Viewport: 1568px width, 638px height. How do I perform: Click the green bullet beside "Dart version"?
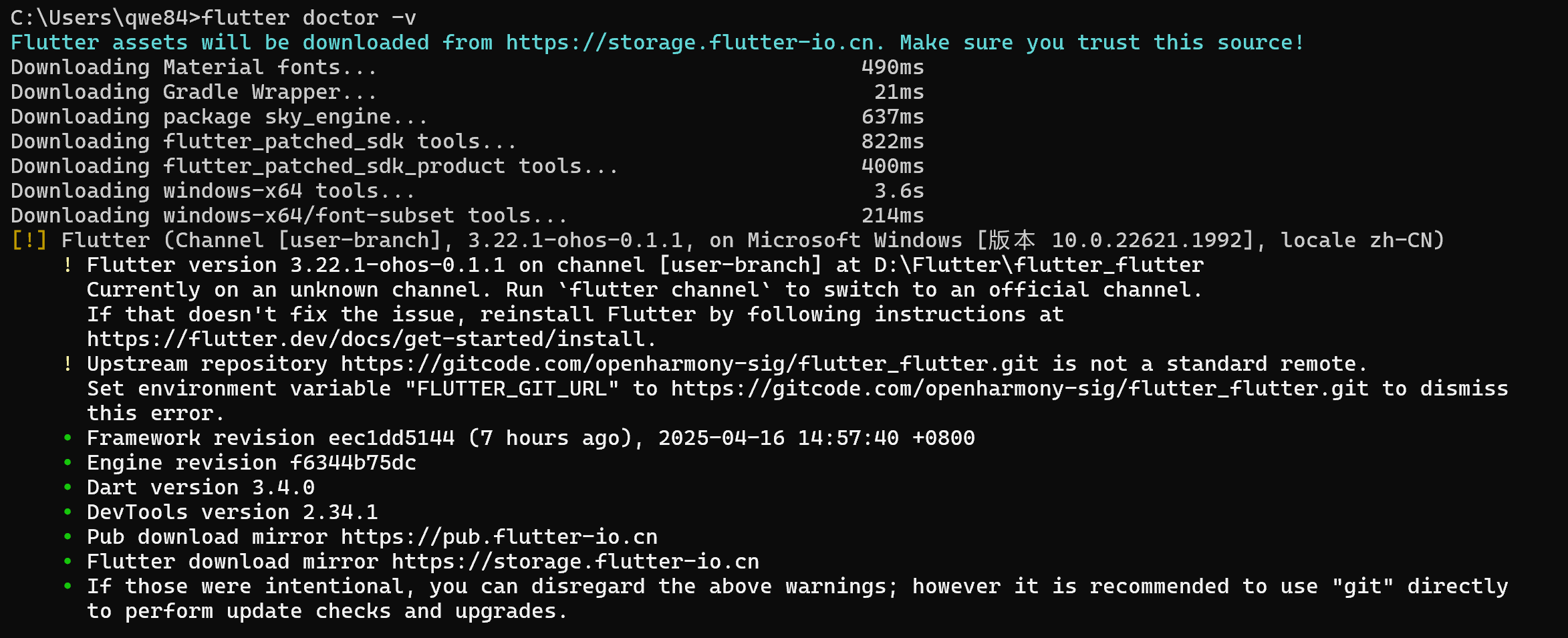click(68, 488)
